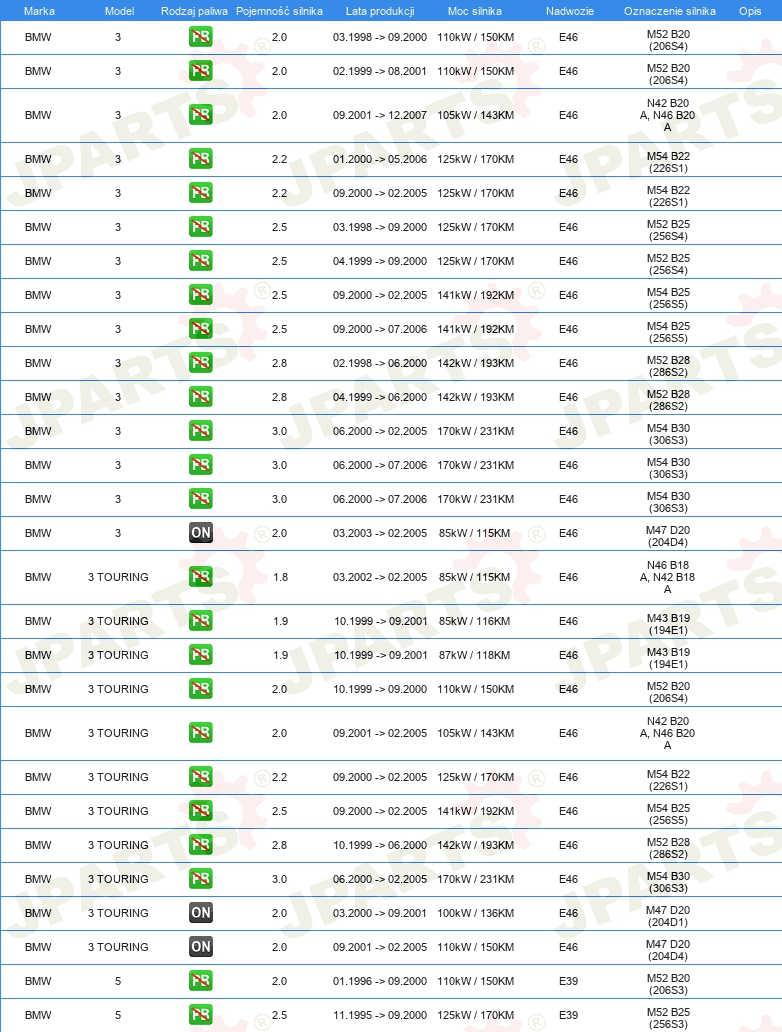Click petrol icon for BMW 5 E39 2.0

coord(201,981)
